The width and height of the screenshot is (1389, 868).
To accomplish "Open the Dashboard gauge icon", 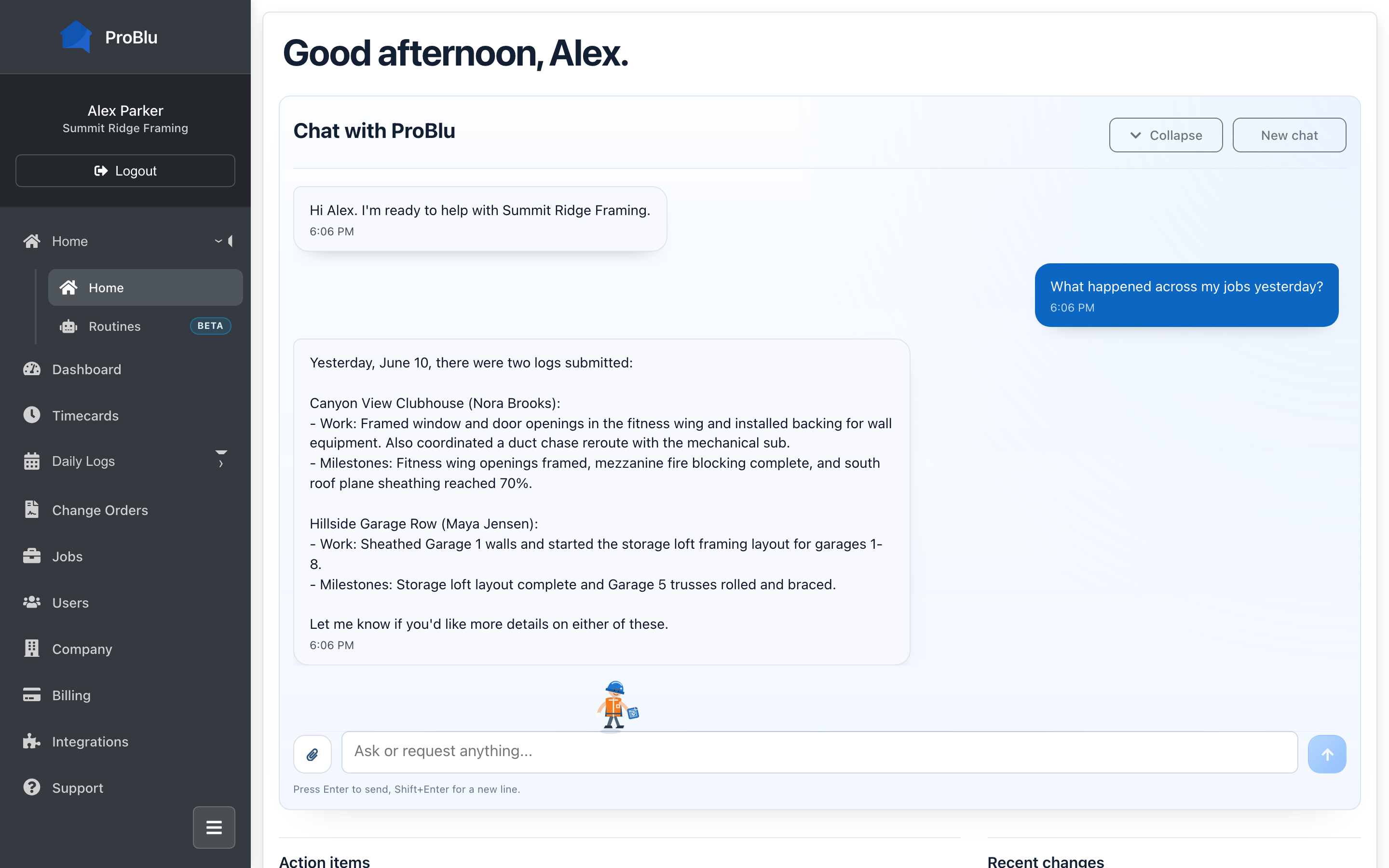I will (31, 369).
